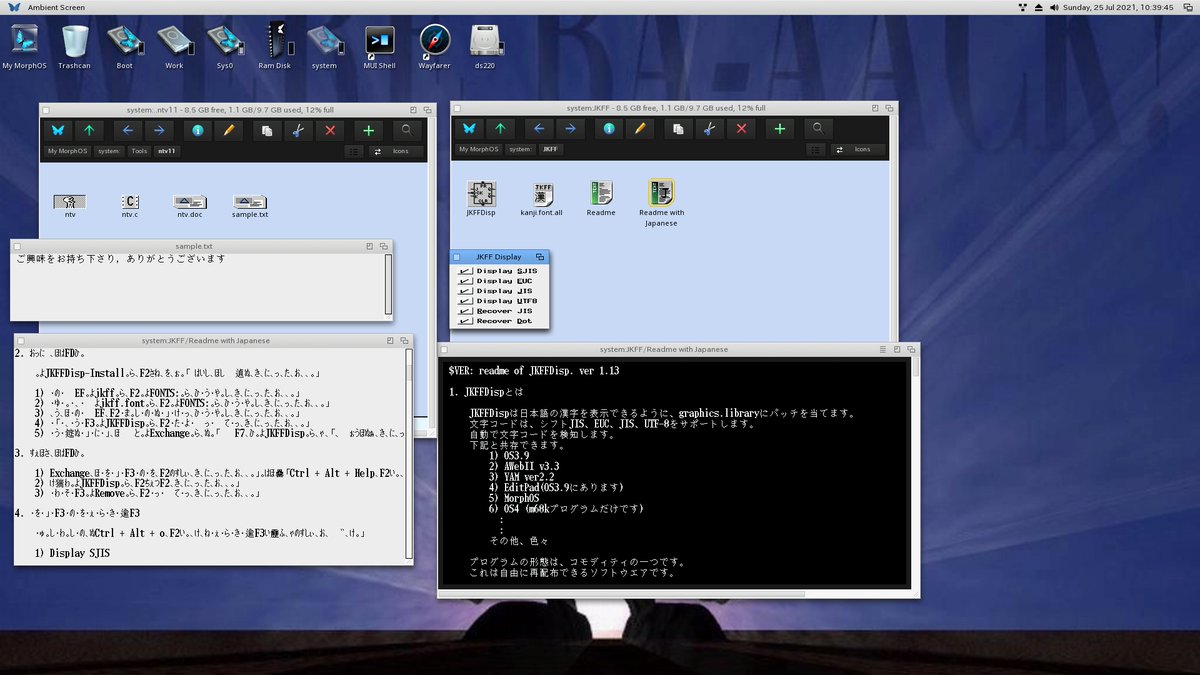Navigate forward in JKFF window
This screenshot has width=1200, height=675.
[x=569, y=129]
